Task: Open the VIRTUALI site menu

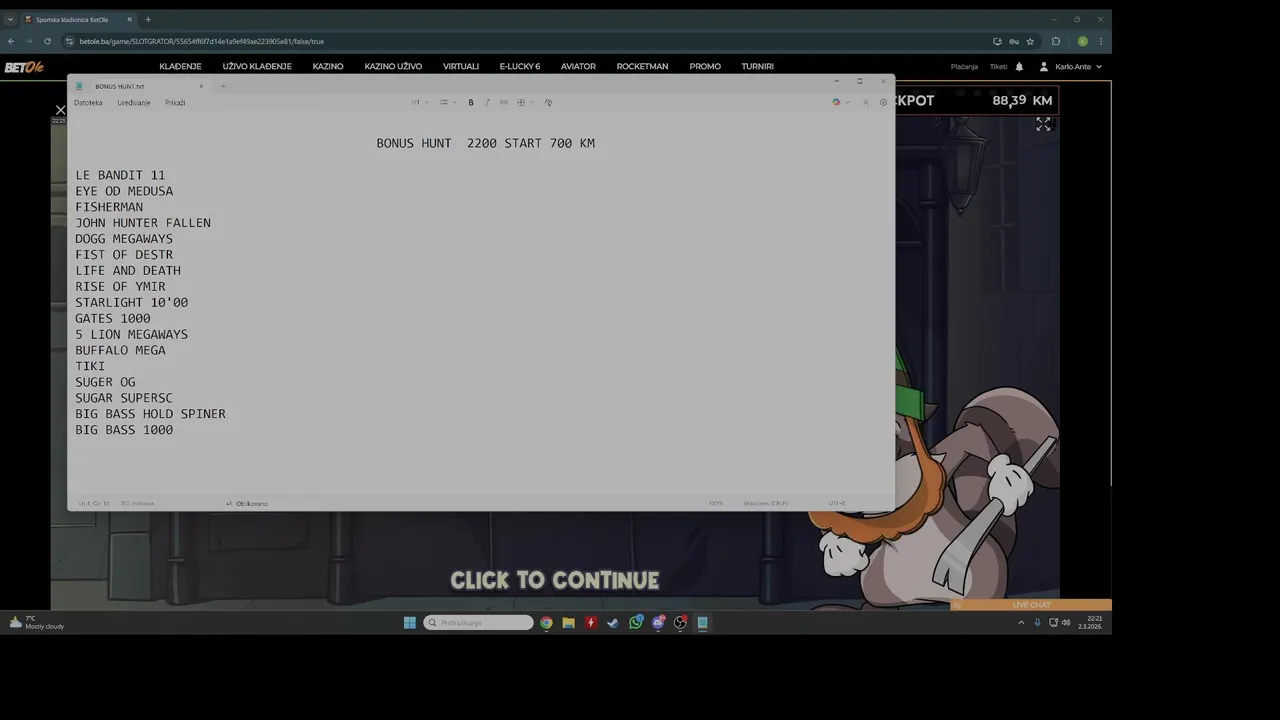Action: click(x=461, y=67)
